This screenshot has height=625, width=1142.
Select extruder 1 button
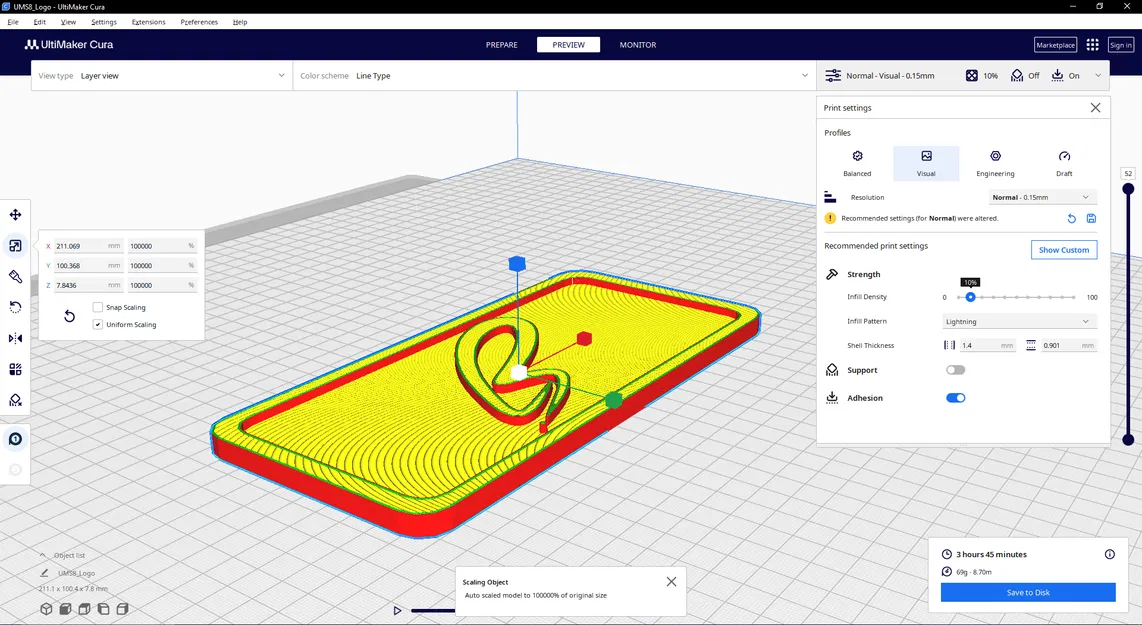(15, 439)
